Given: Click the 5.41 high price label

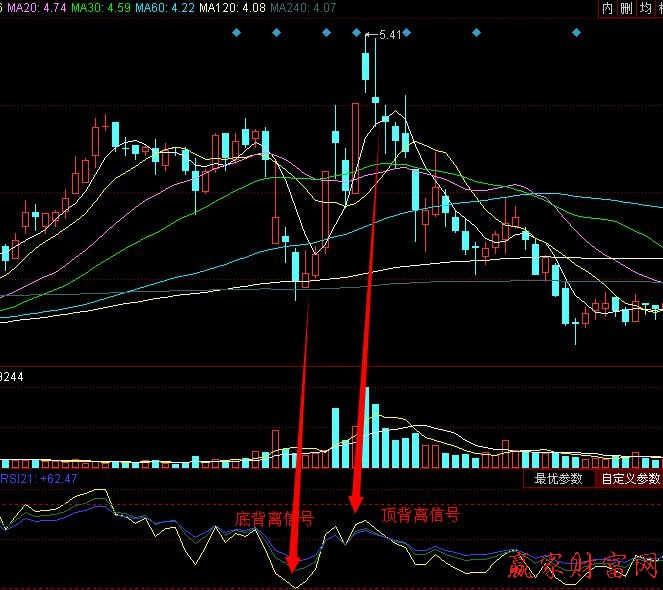Looking at the screenshot, I should click(x=390, y=35).
